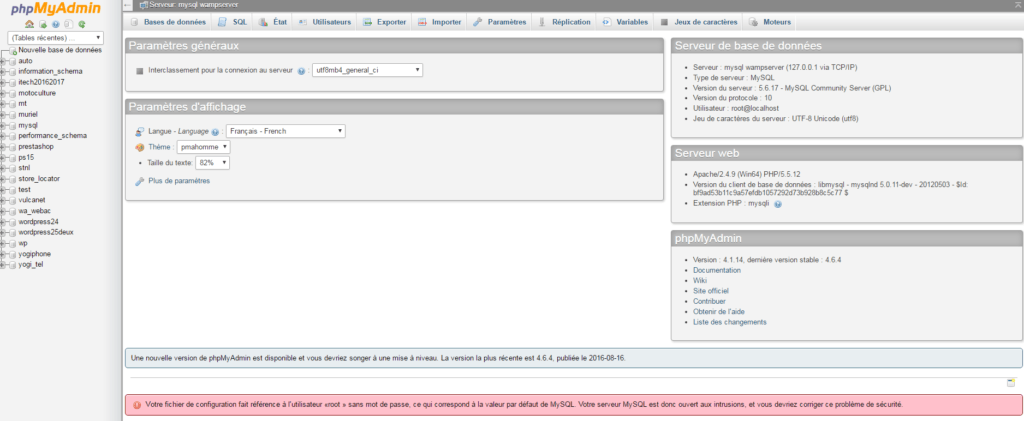The image size is (1024, 421).
Task: Click the database icon beside test
Action: [x=13, y=190]
